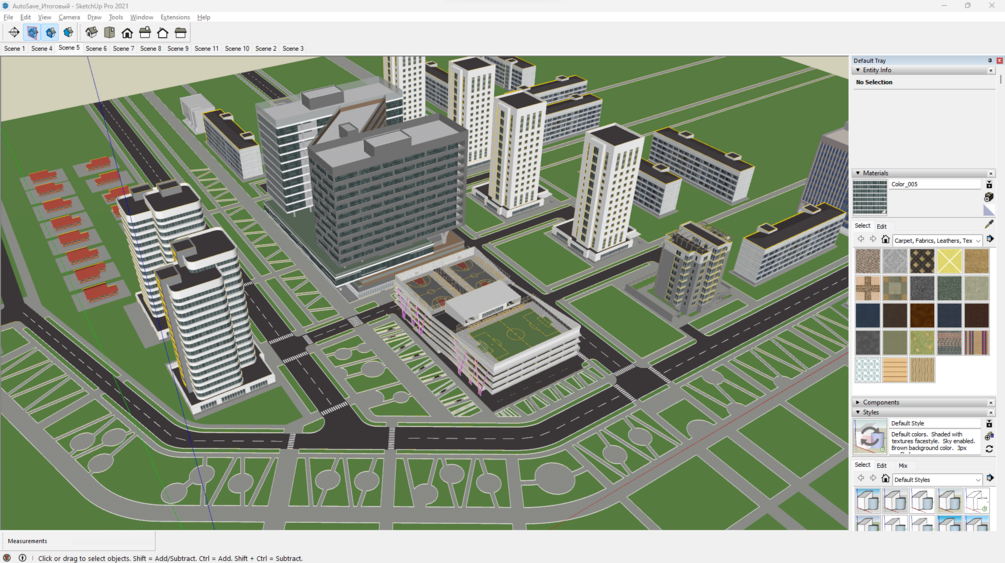Click Create New Style icon

pyautogui.click(x=989, y=437)
